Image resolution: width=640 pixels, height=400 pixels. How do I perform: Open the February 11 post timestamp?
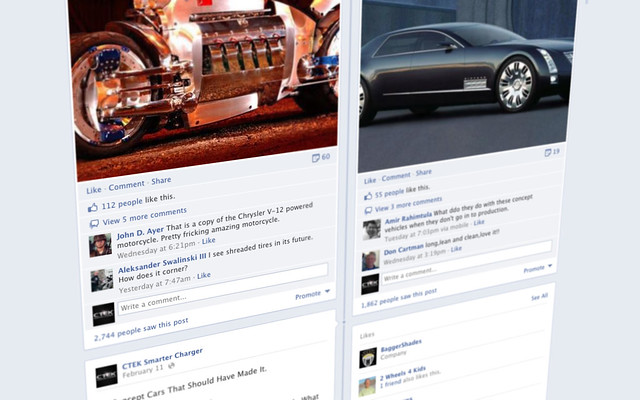pyautogui.click(x=143, y=371)
